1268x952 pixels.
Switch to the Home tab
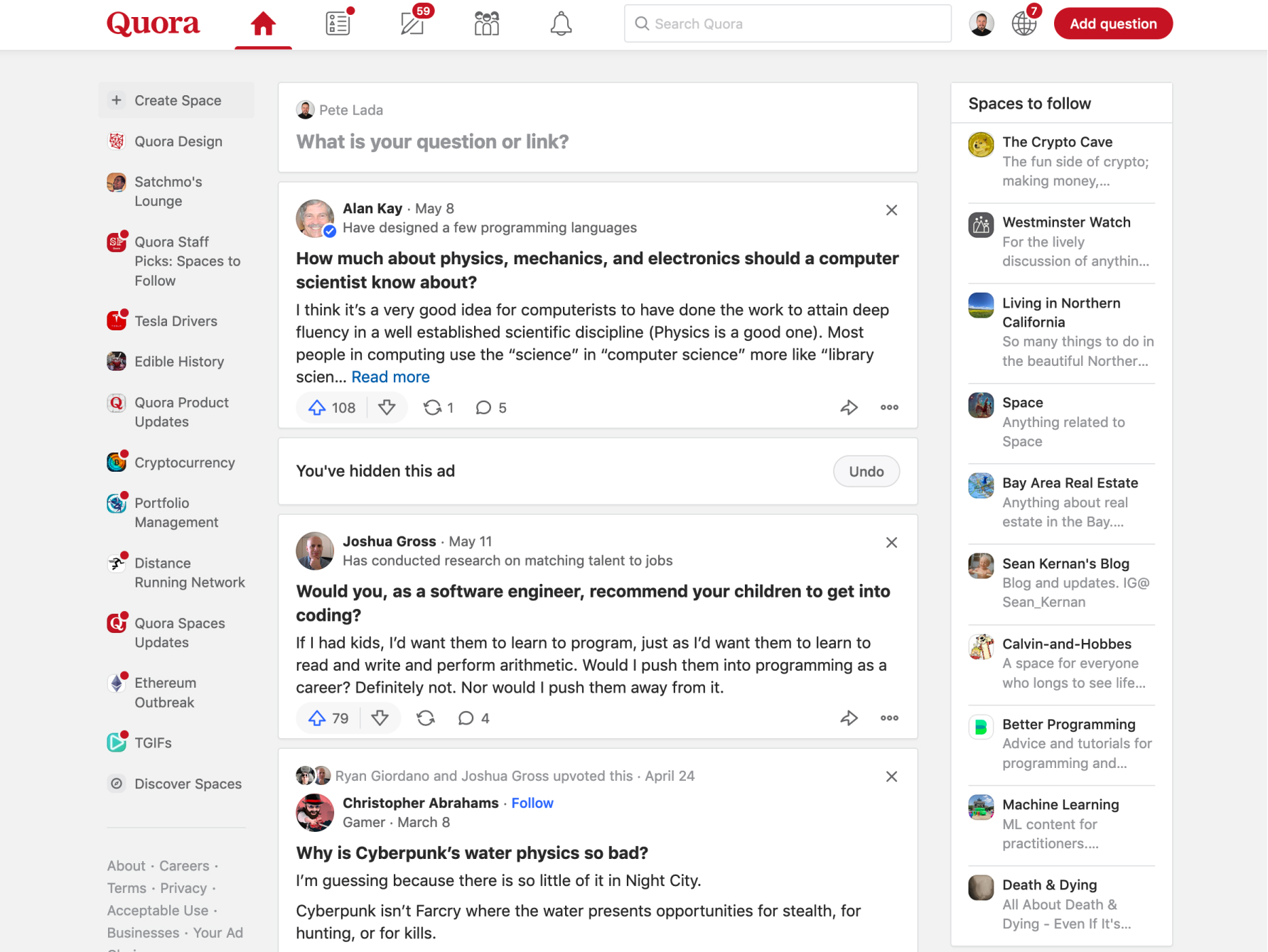coord(263,23)
